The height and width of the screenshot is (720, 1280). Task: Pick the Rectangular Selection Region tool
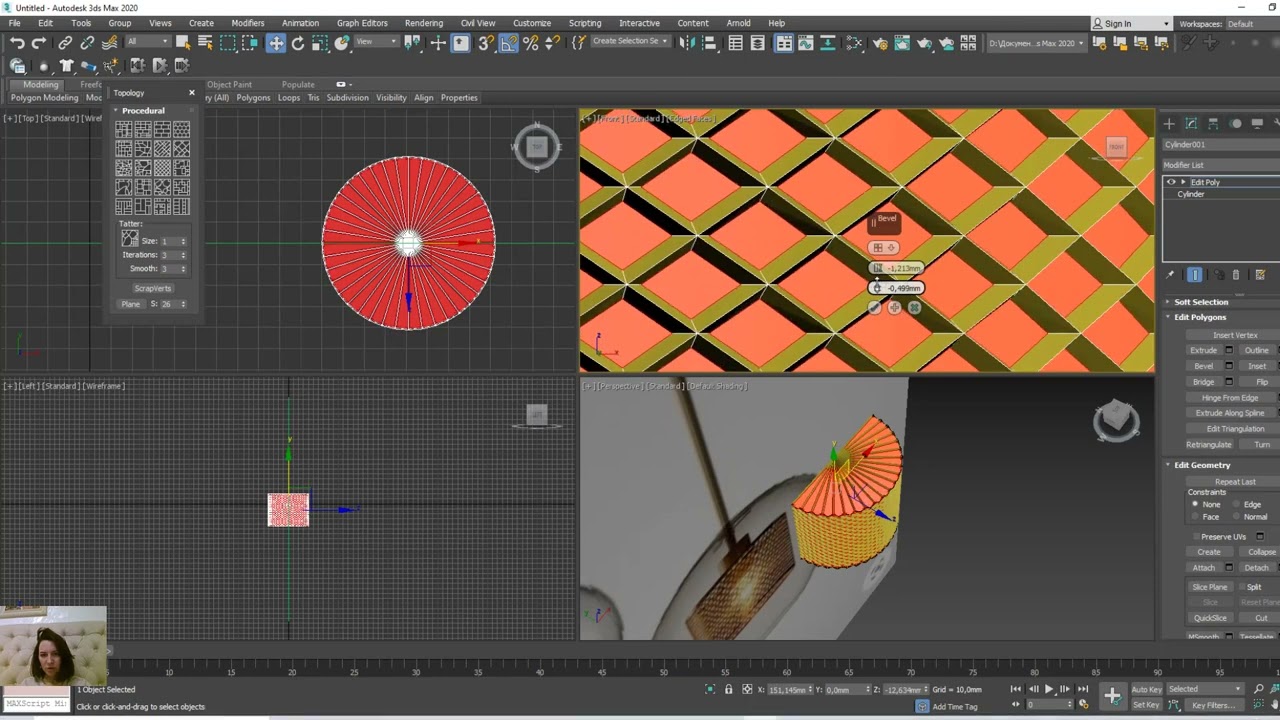[228, 42]
